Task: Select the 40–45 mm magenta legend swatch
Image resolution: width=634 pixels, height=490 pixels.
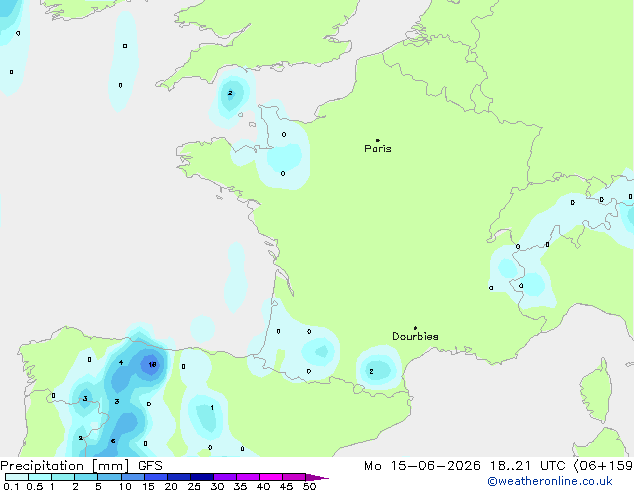Action: pyautogui.click(x=271, y=477)
